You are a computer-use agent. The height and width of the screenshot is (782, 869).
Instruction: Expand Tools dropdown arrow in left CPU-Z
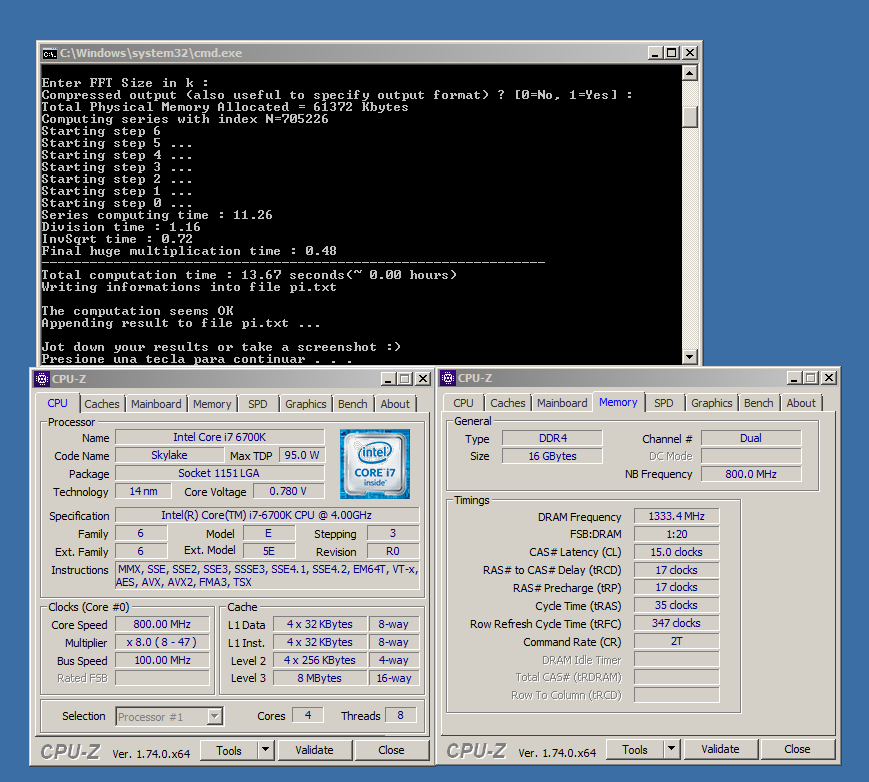[x=265, y=750]
